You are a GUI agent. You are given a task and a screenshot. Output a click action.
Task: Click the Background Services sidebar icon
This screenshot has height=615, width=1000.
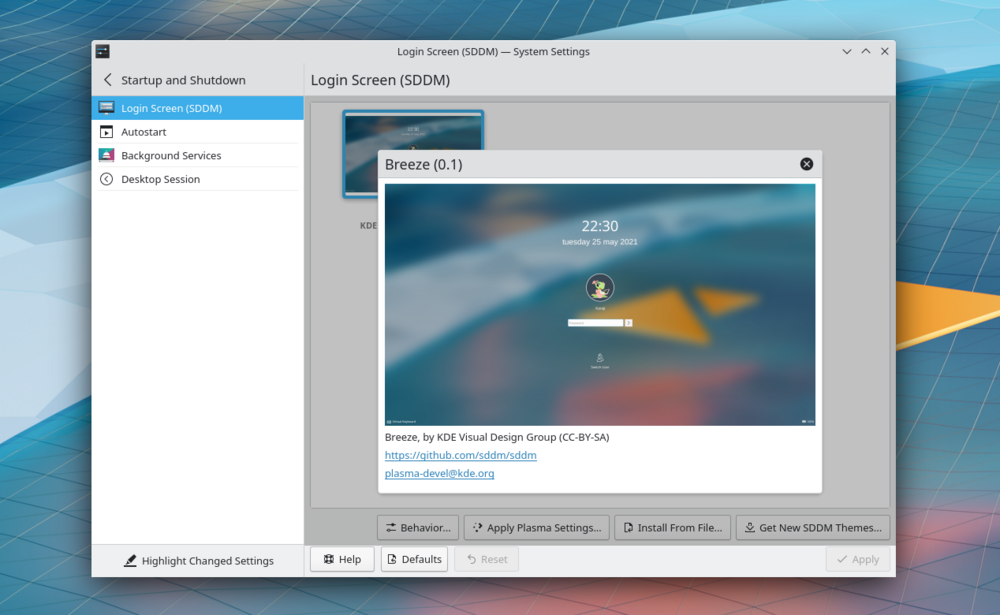(107, 155)
